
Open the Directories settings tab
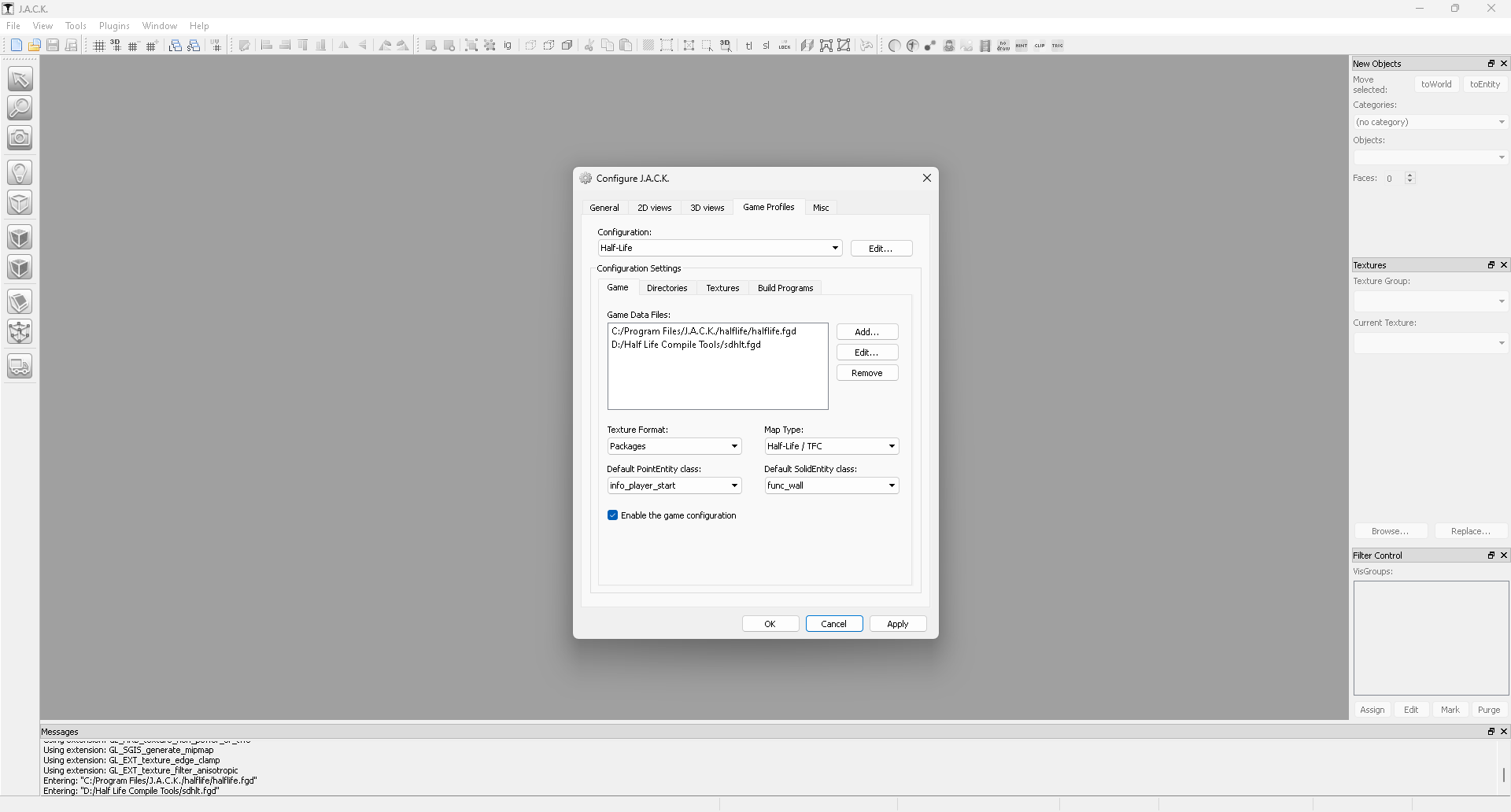(x=667, y=288)
